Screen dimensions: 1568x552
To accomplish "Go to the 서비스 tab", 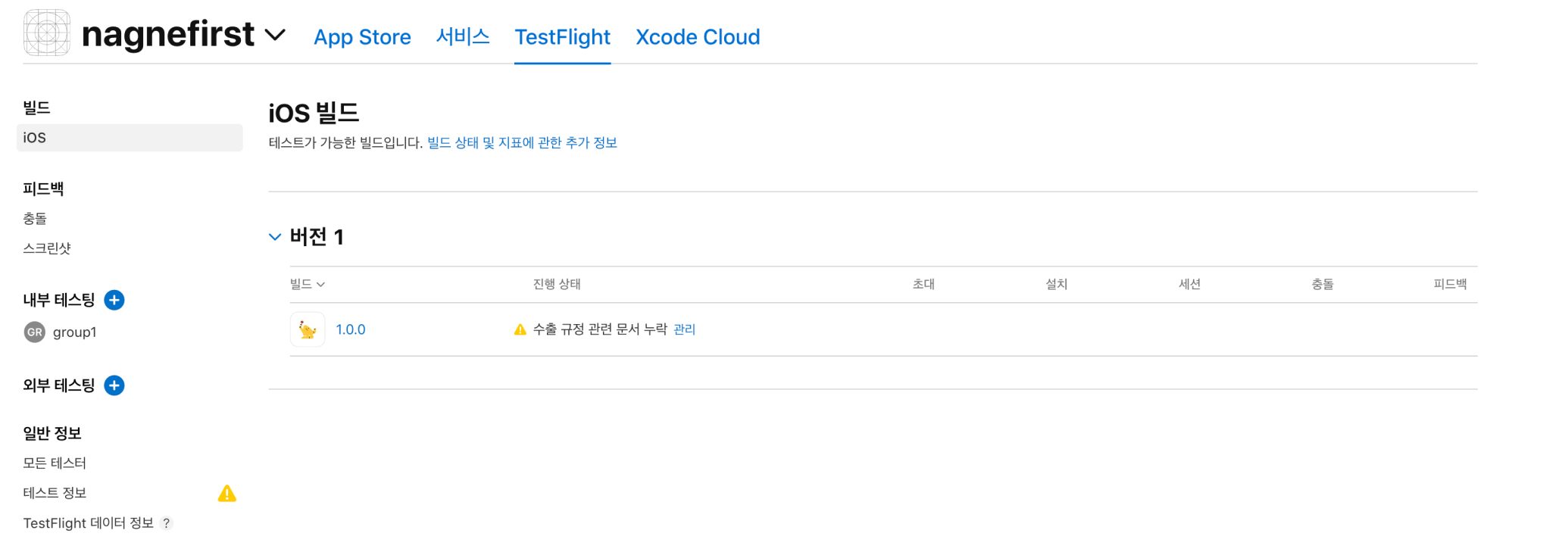I will [x=463, y=37].
